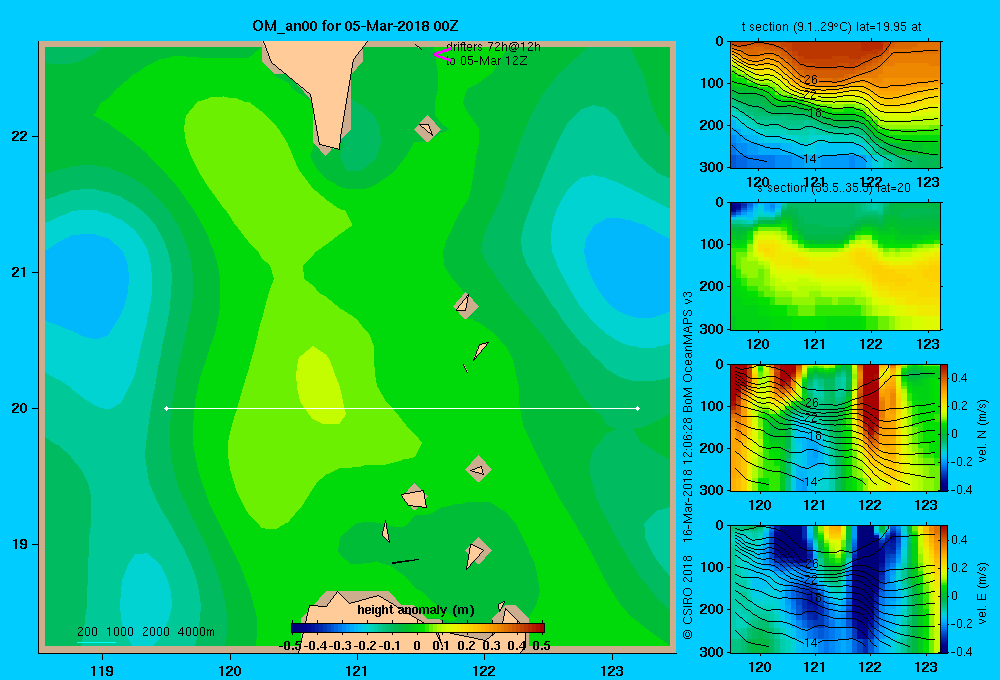Click the vel. N velocity colorbar
Screen dimensions: 1000x680
point(944,427)
